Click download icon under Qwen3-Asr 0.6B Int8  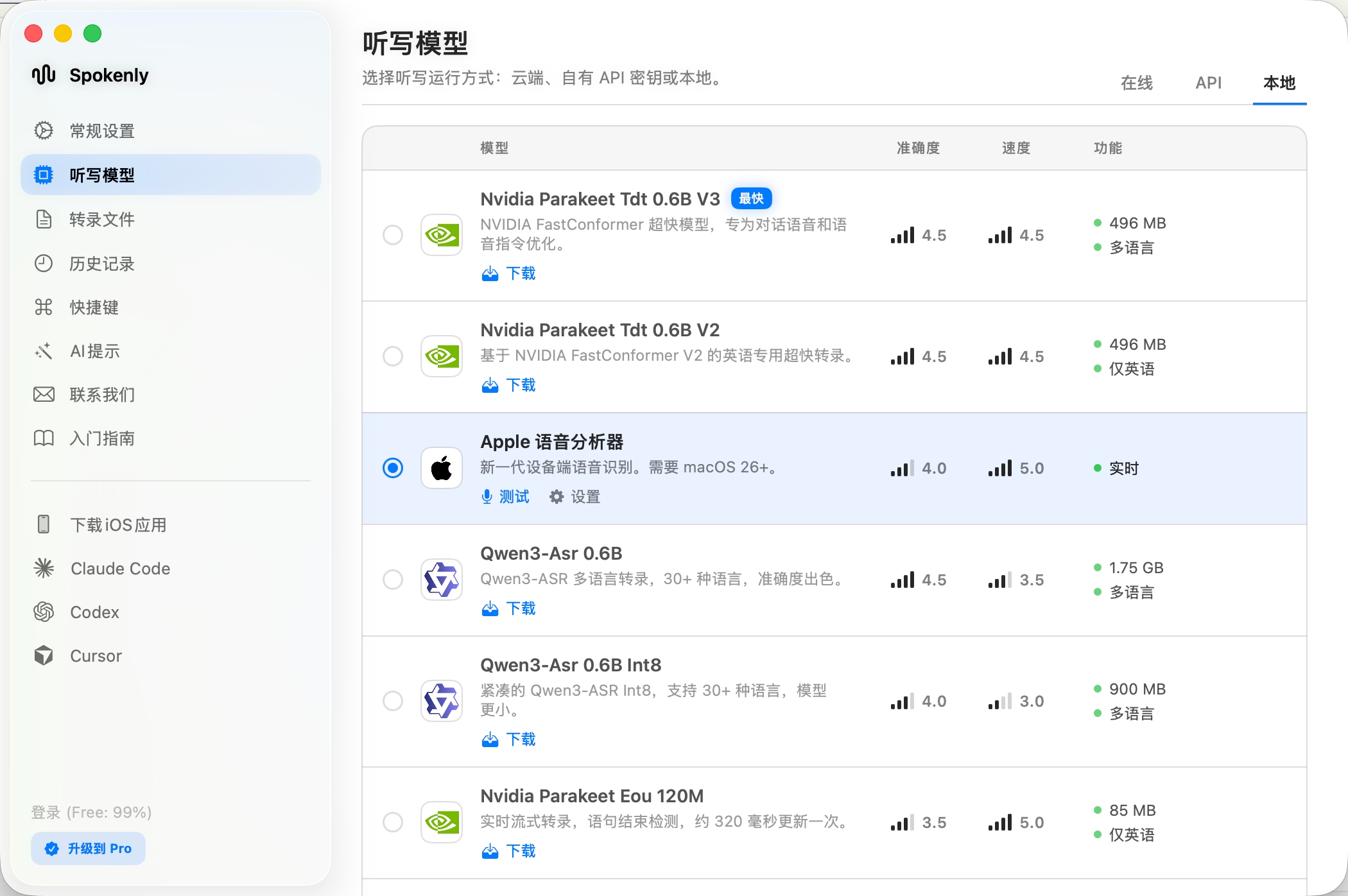tap(490, 740)
